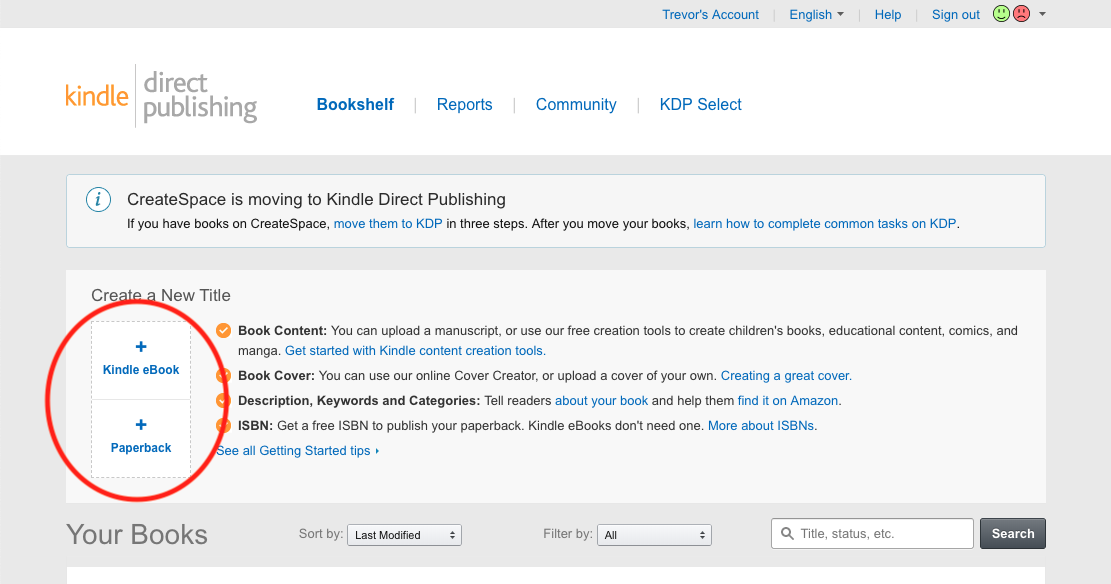
Task: Open the Reports tab
Action: click(464, 105)
